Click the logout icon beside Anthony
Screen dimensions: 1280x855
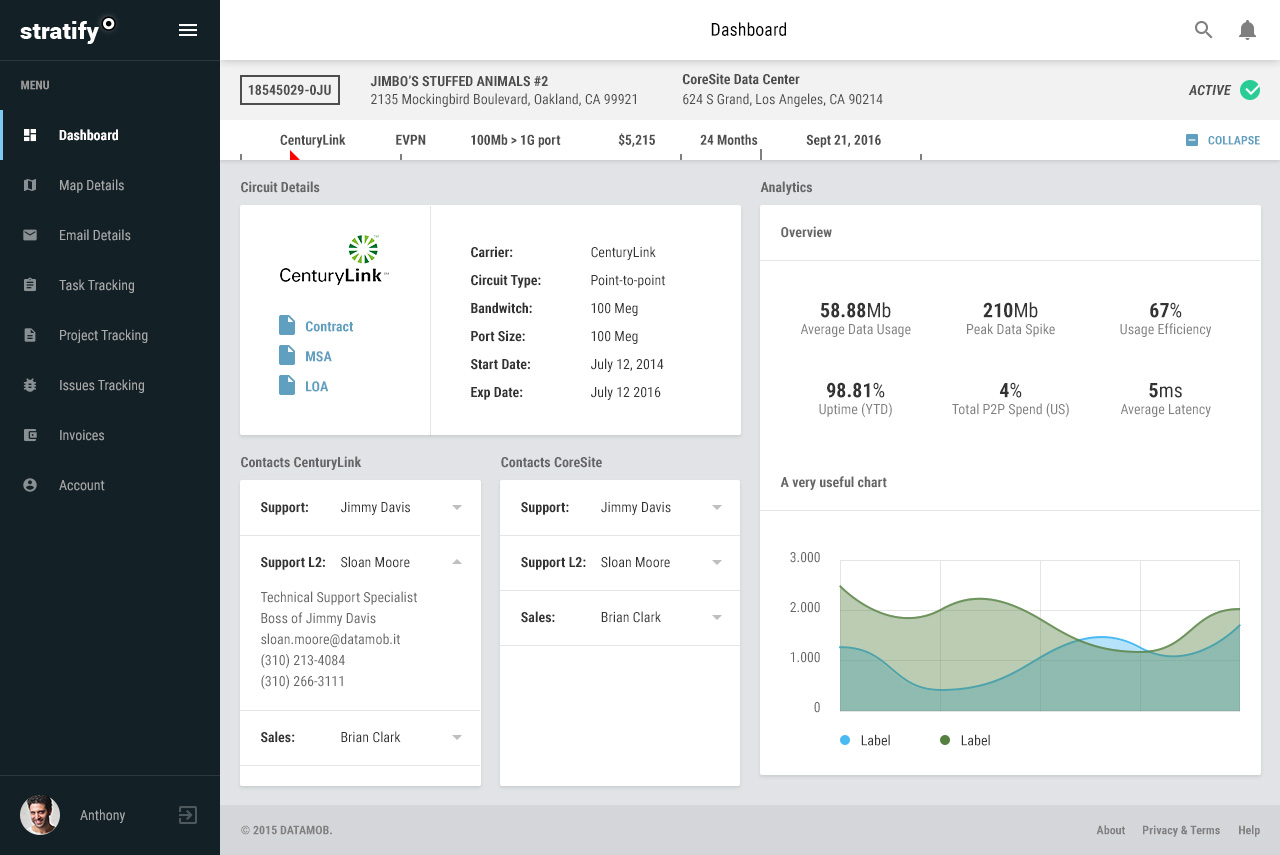pos(188,815)
